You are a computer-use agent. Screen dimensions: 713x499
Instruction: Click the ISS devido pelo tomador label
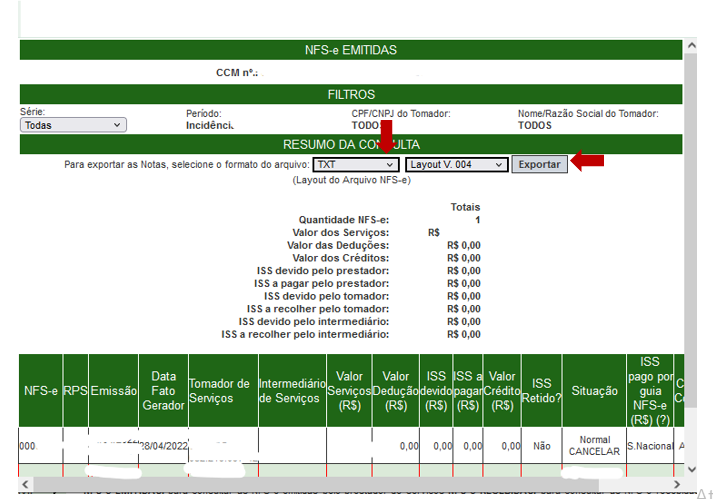[x=326, y=297]
